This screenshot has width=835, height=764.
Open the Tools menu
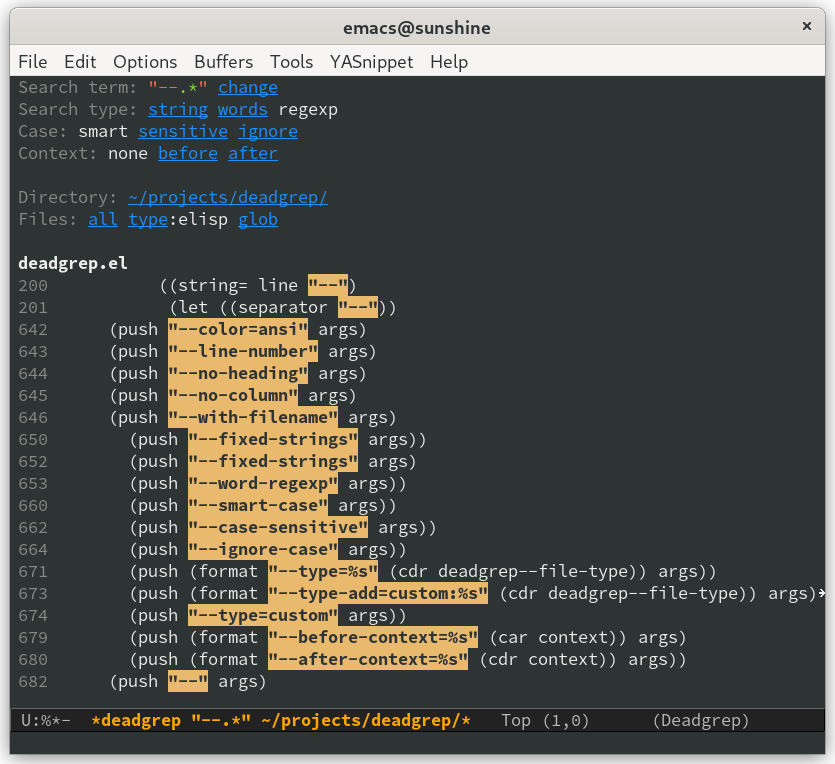(291, 62)
